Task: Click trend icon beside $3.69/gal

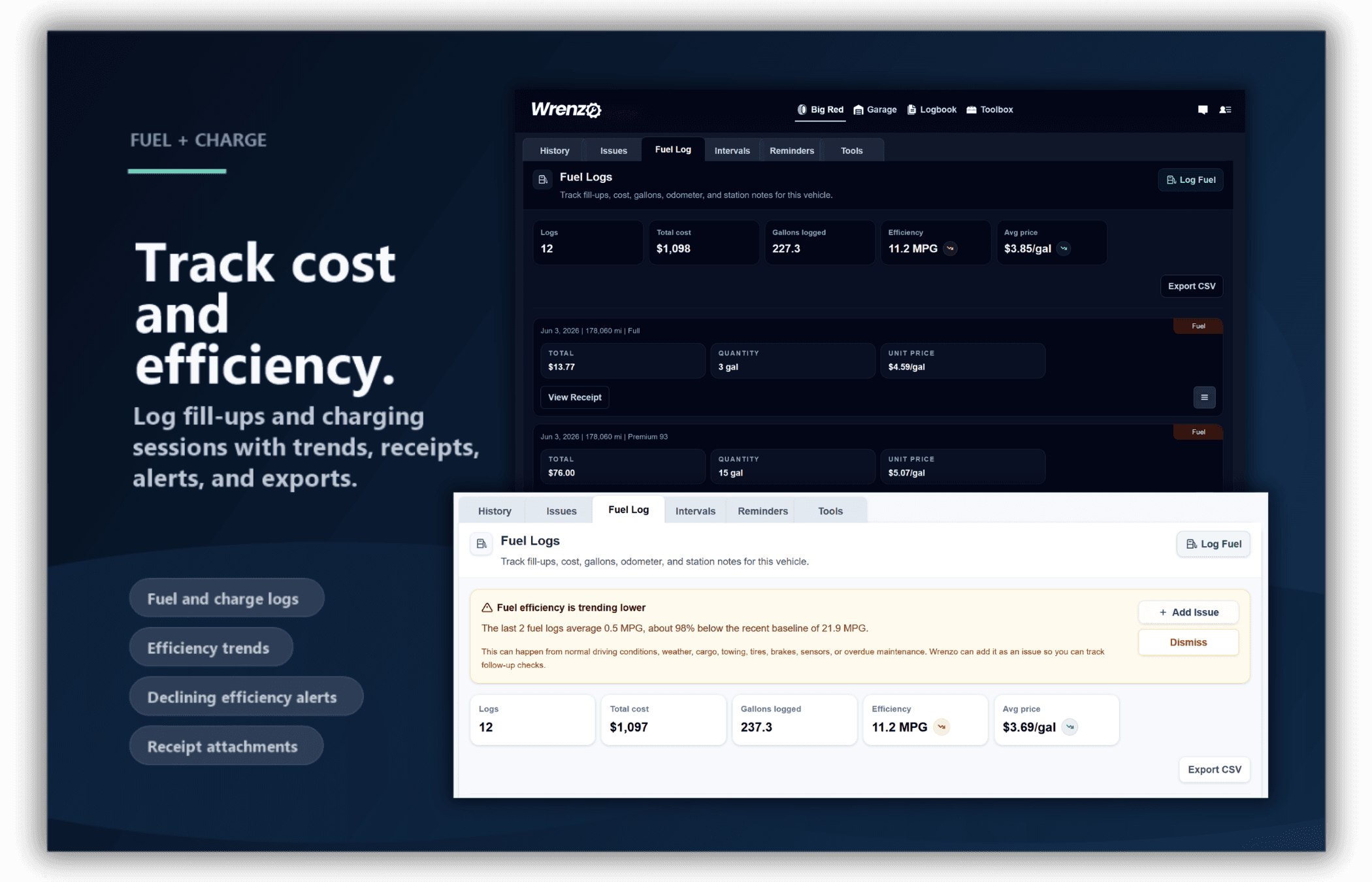Action: (x=1070, y=727)
